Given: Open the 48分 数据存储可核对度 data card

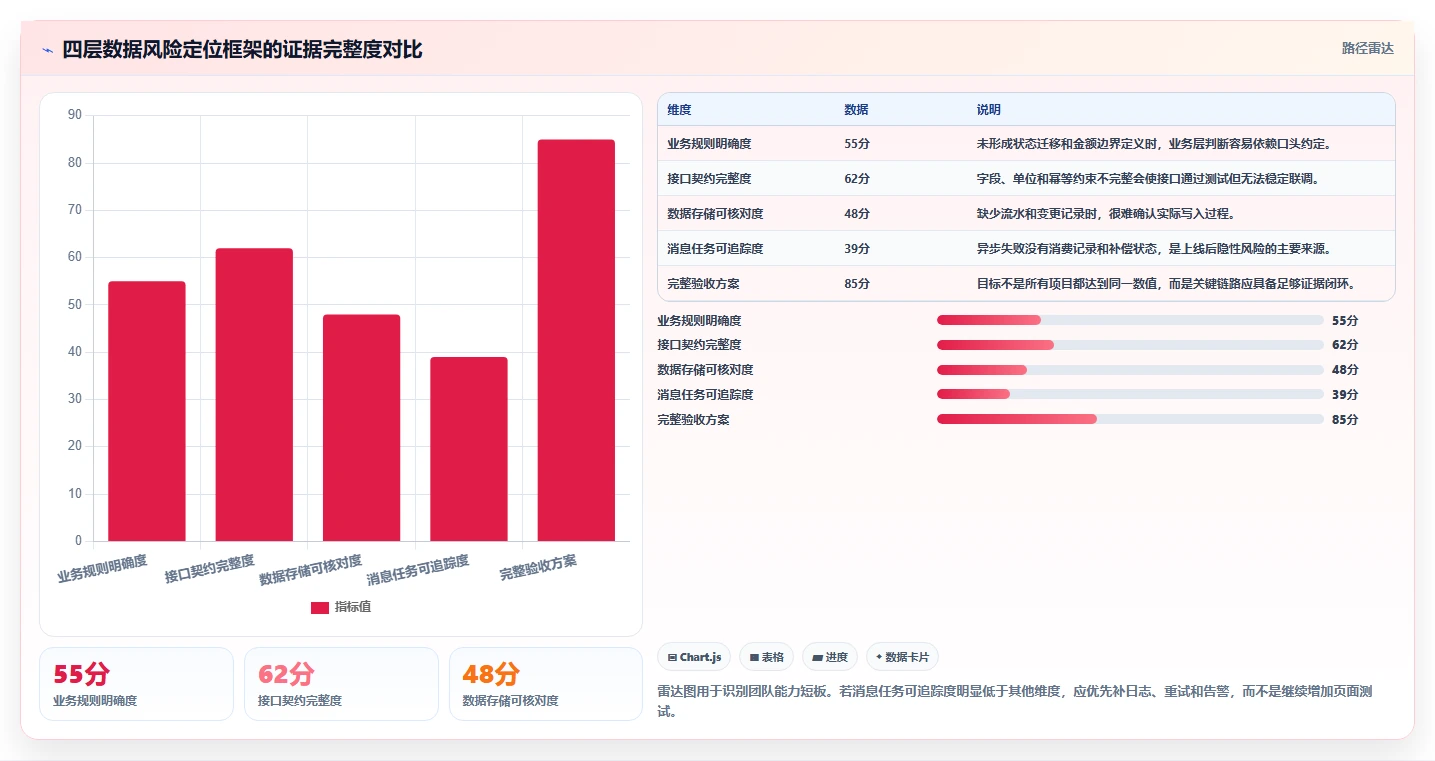Looking at the screenshot, I should 546,684.
